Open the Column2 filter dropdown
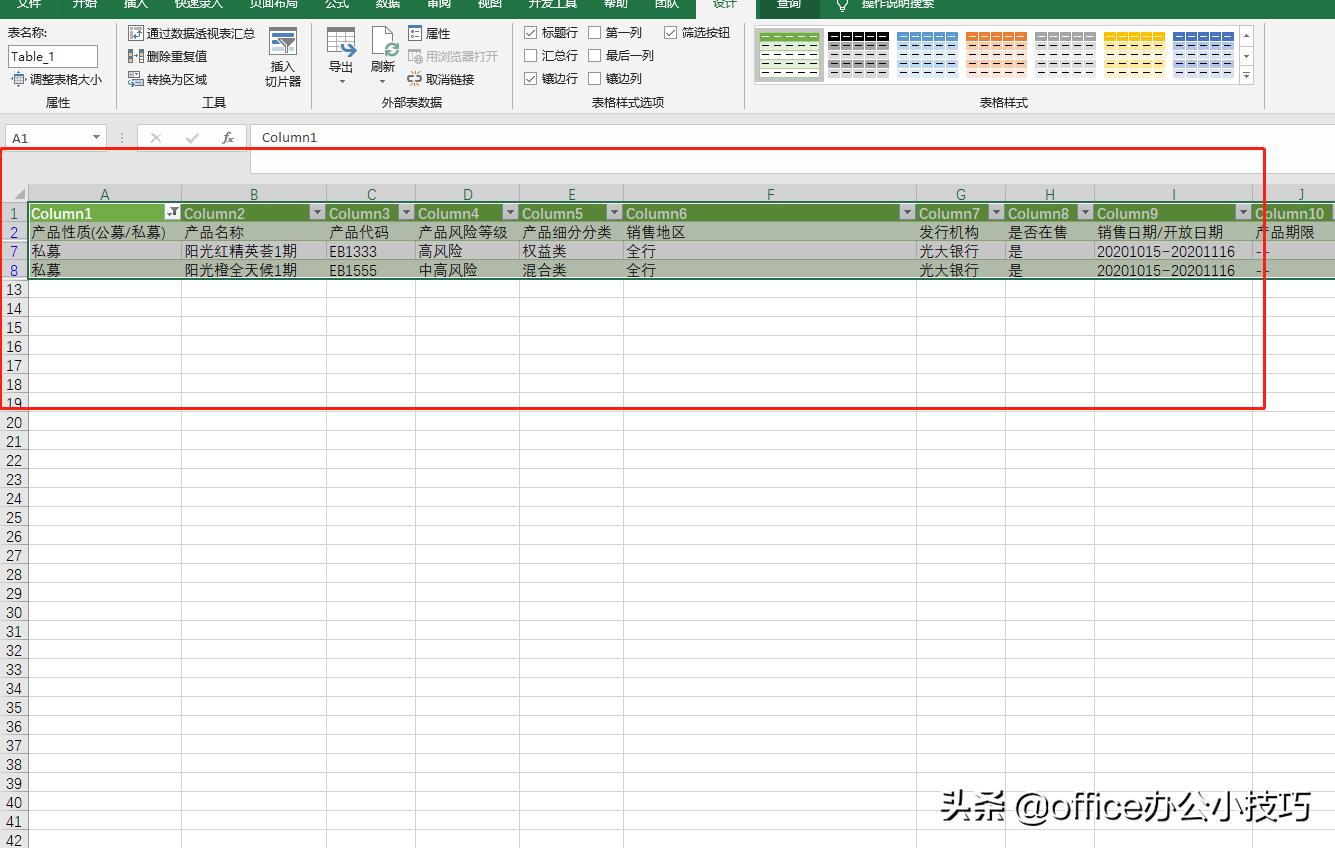1335x848 pixels. point(318,212)
